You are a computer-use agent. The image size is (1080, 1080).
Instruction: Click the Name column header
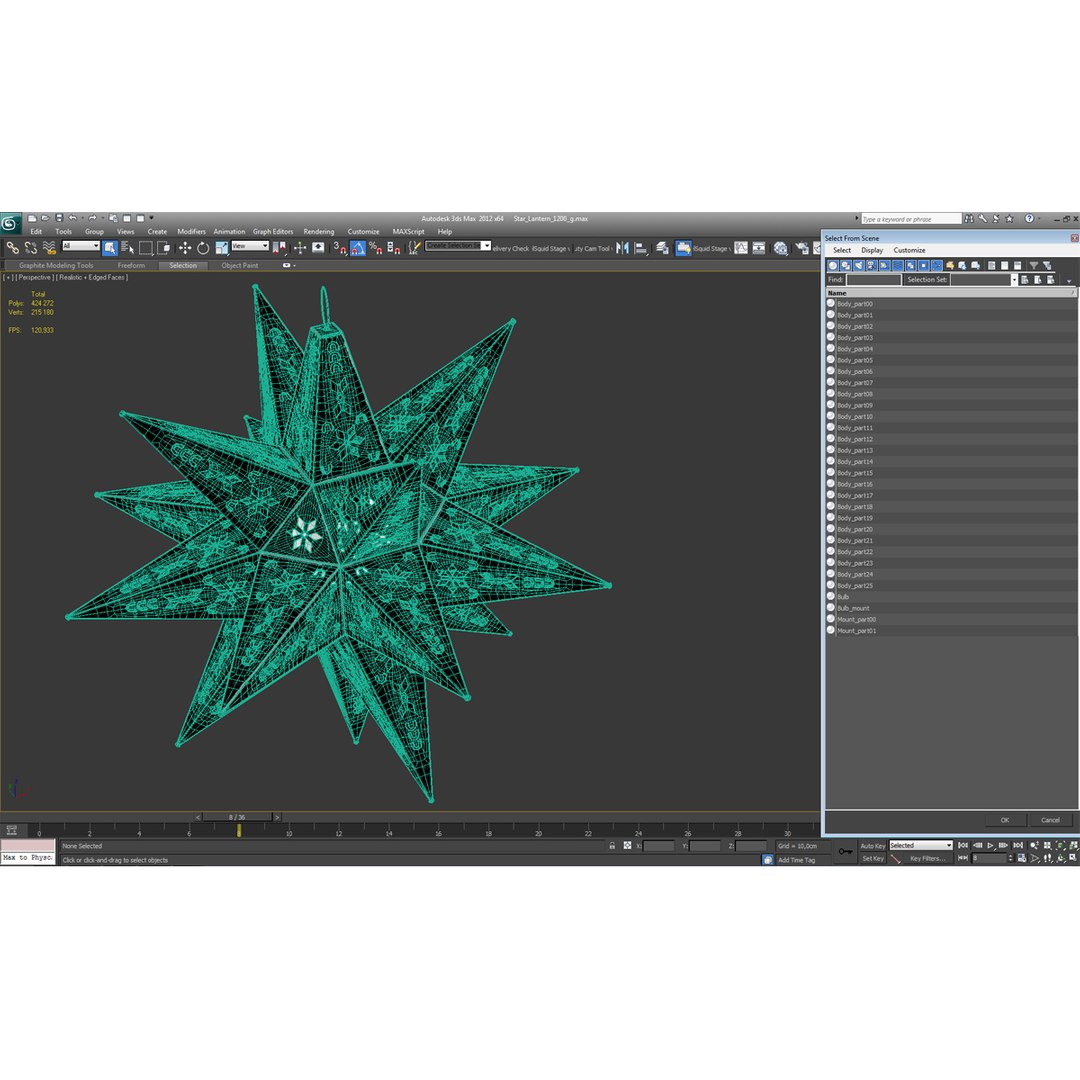coord(950,293)
